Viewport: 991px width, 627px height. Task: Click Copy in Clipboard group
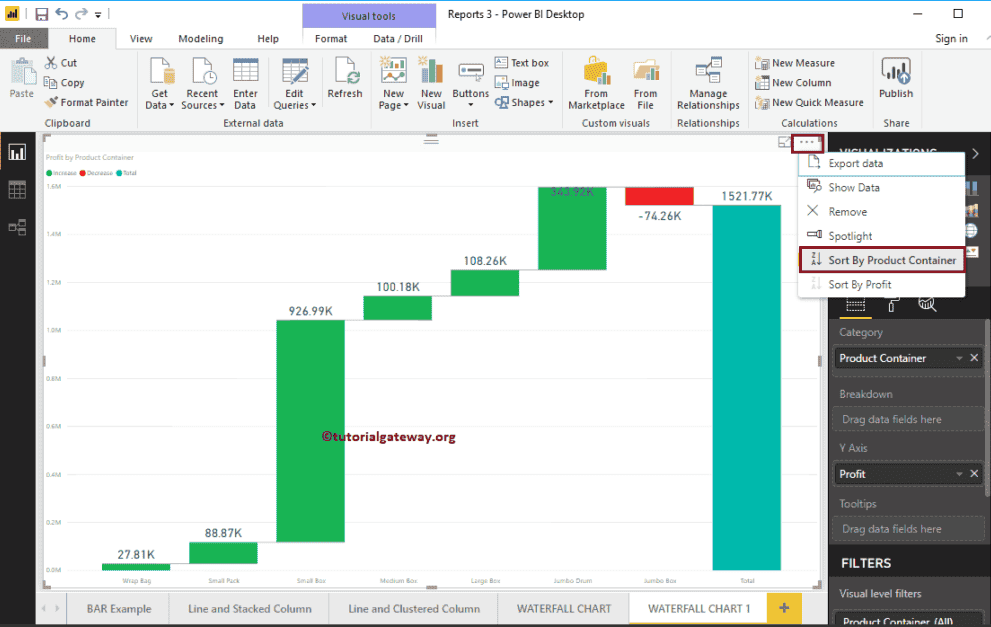(64, 82)
